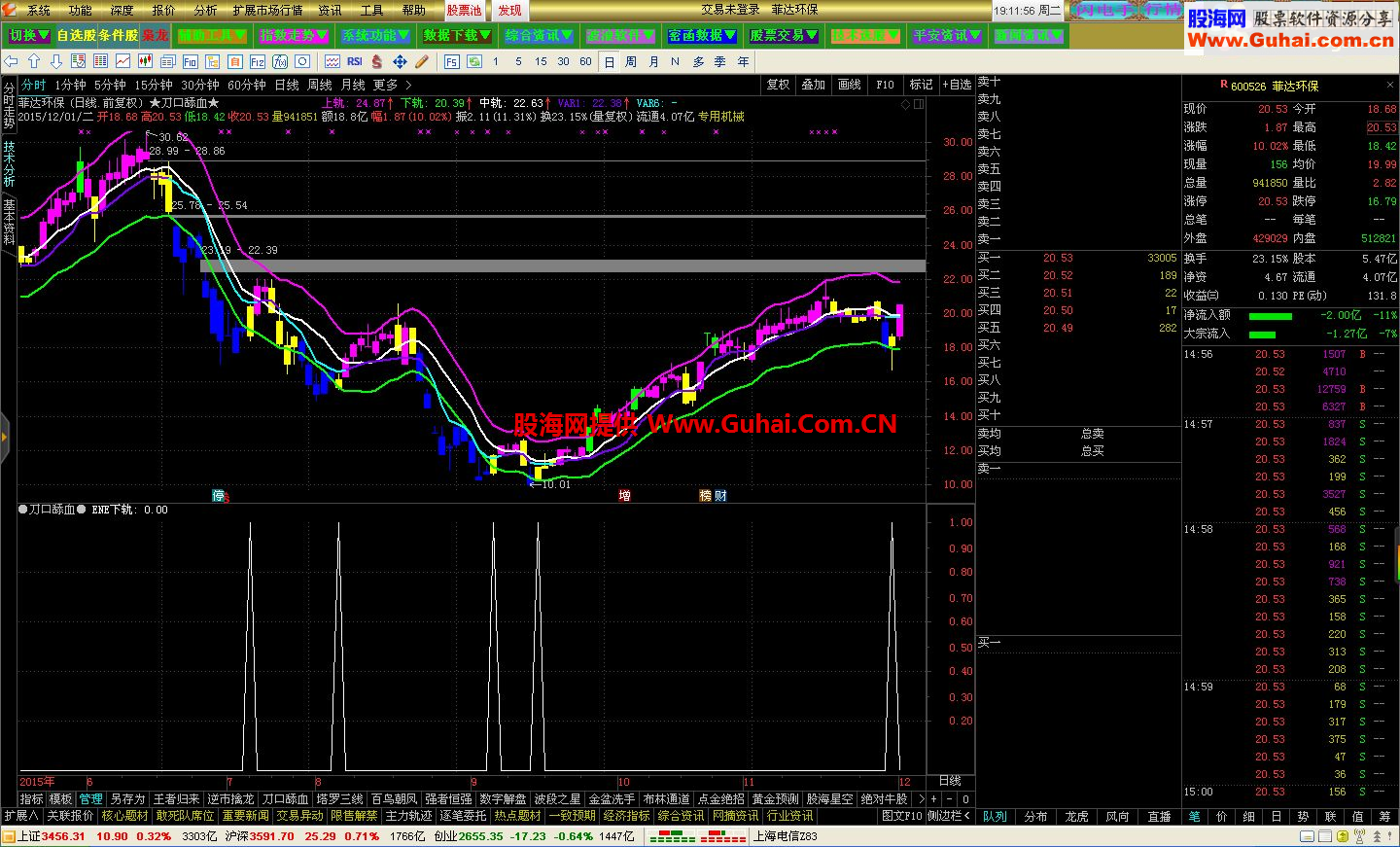The image size is (1400, 847).
Task: Toggle the 标记 marker option
Action: pyautogui.click(x=921, y=85)
